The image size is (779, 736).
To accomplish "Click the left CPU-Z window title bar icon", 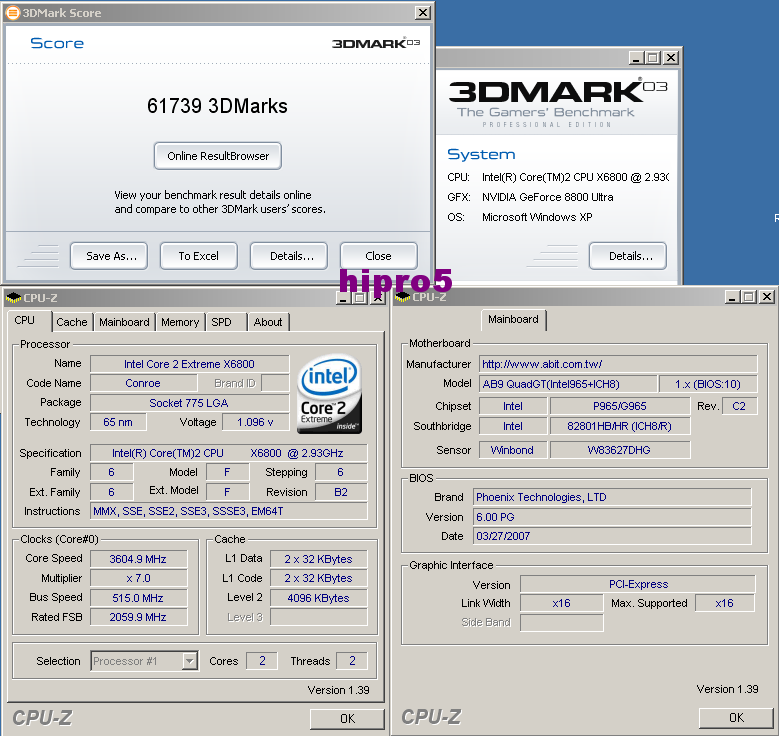I will [13, 297].
